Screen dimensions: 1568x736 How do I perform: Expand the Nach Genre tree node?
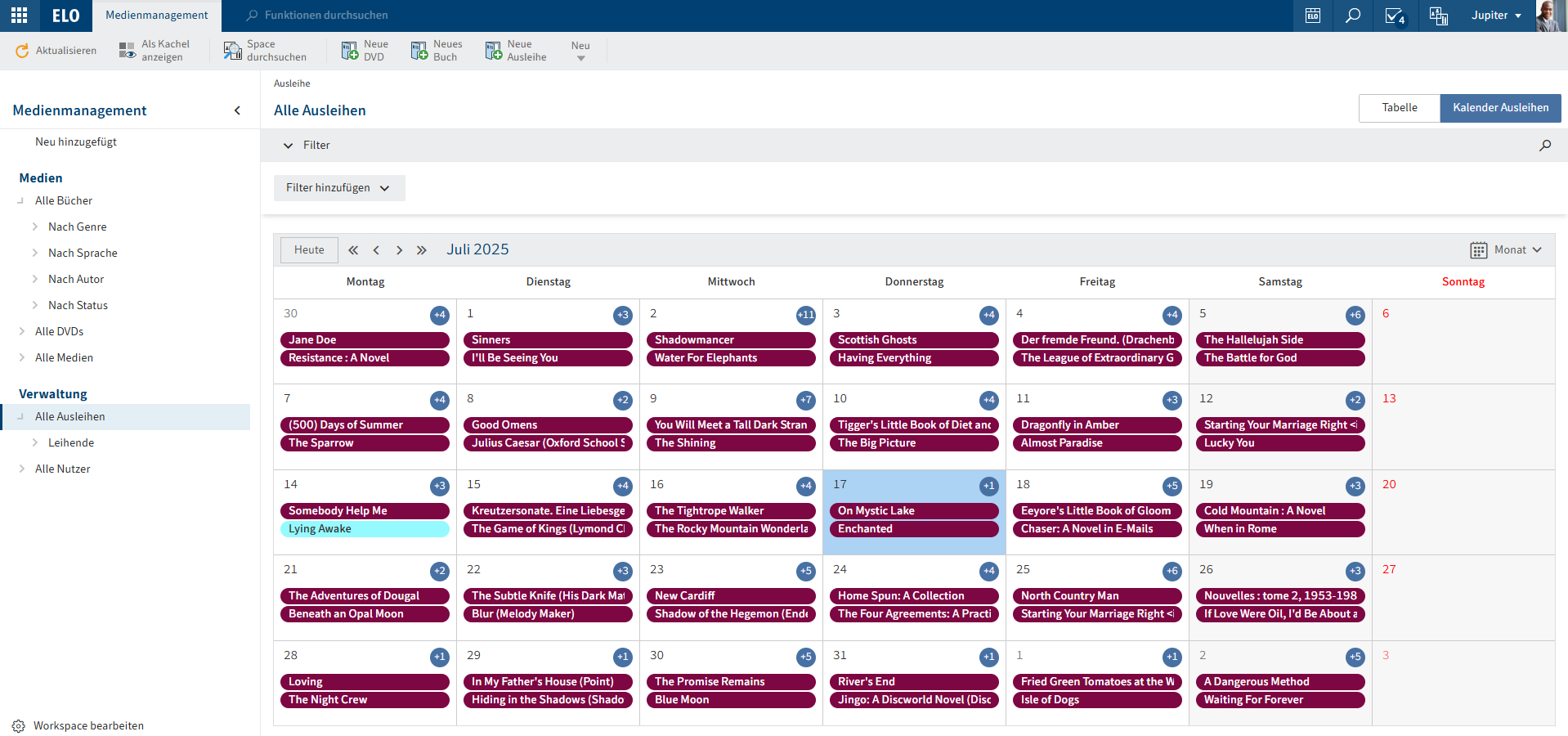tap(35, 227)
